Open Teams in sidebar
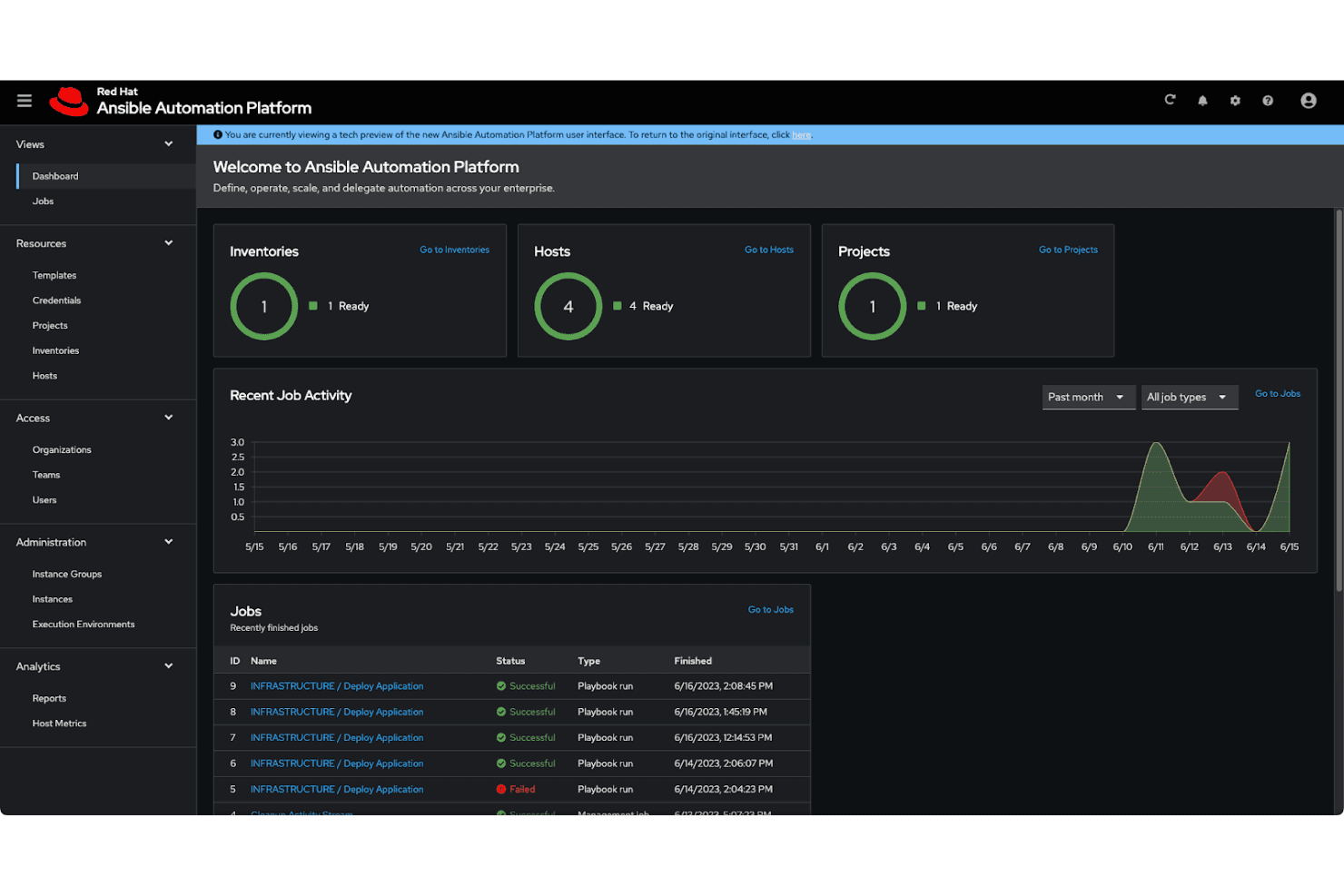1344x896 pixels. coord(46,475)
